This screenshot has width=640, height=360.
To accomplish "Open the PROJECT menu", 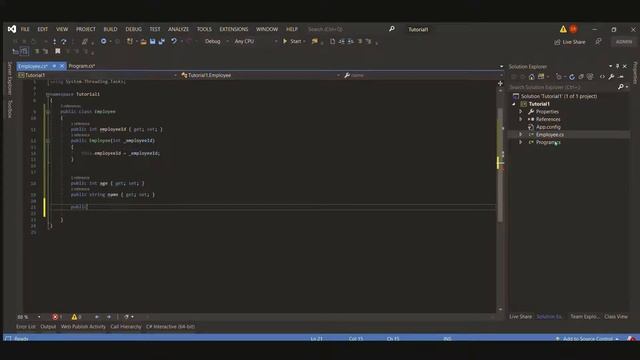I will tap(86, 29).
